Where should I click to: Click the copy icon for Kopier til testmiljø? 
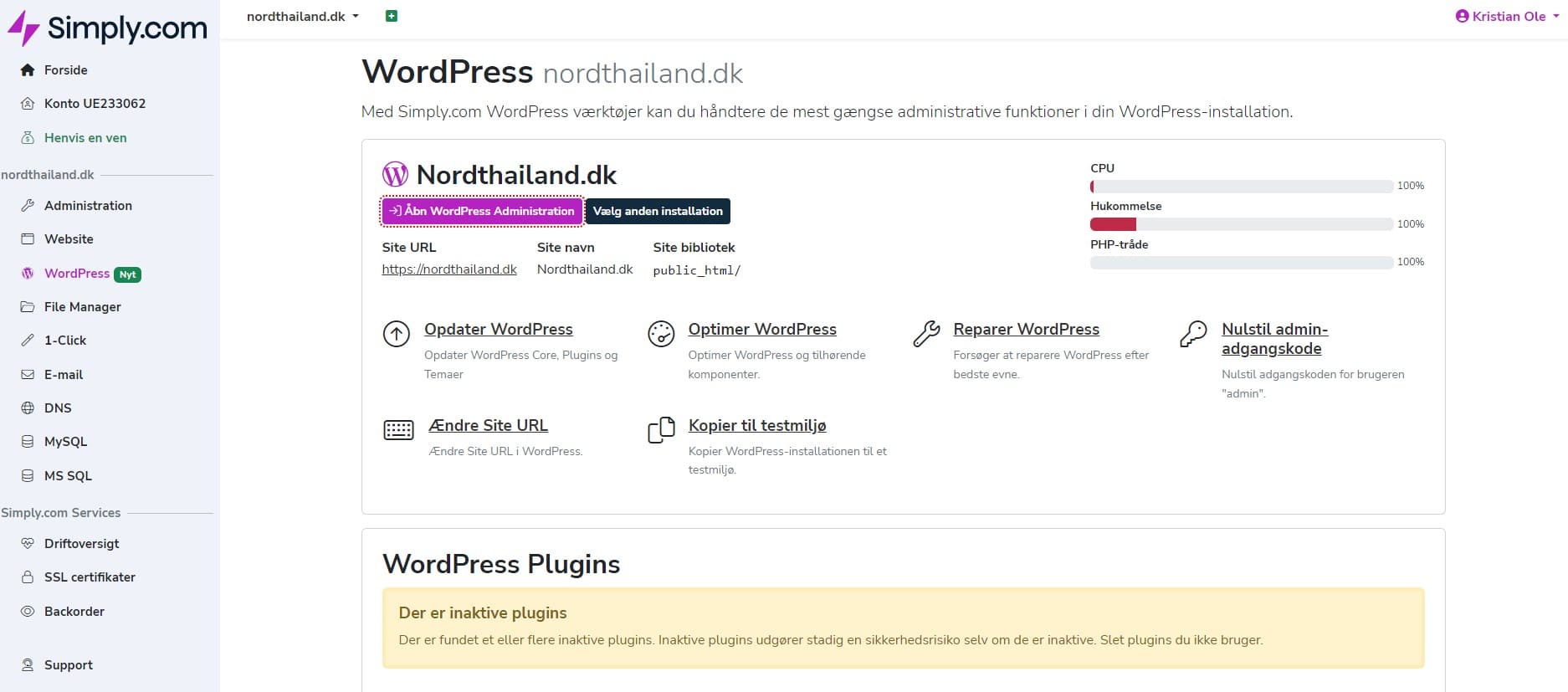(661, 430)
